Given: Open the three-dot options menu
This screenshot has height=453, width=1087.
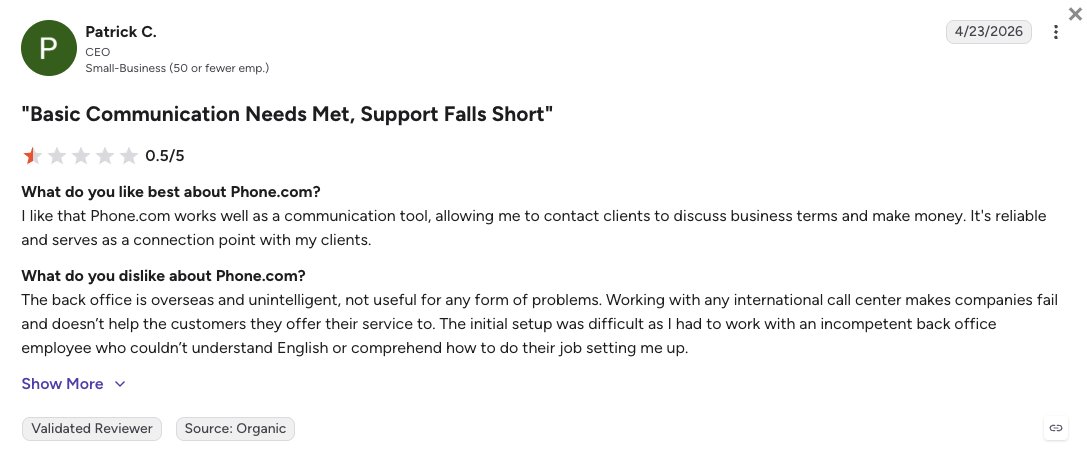Looking at the screenshot, I should coord(1055,32).
